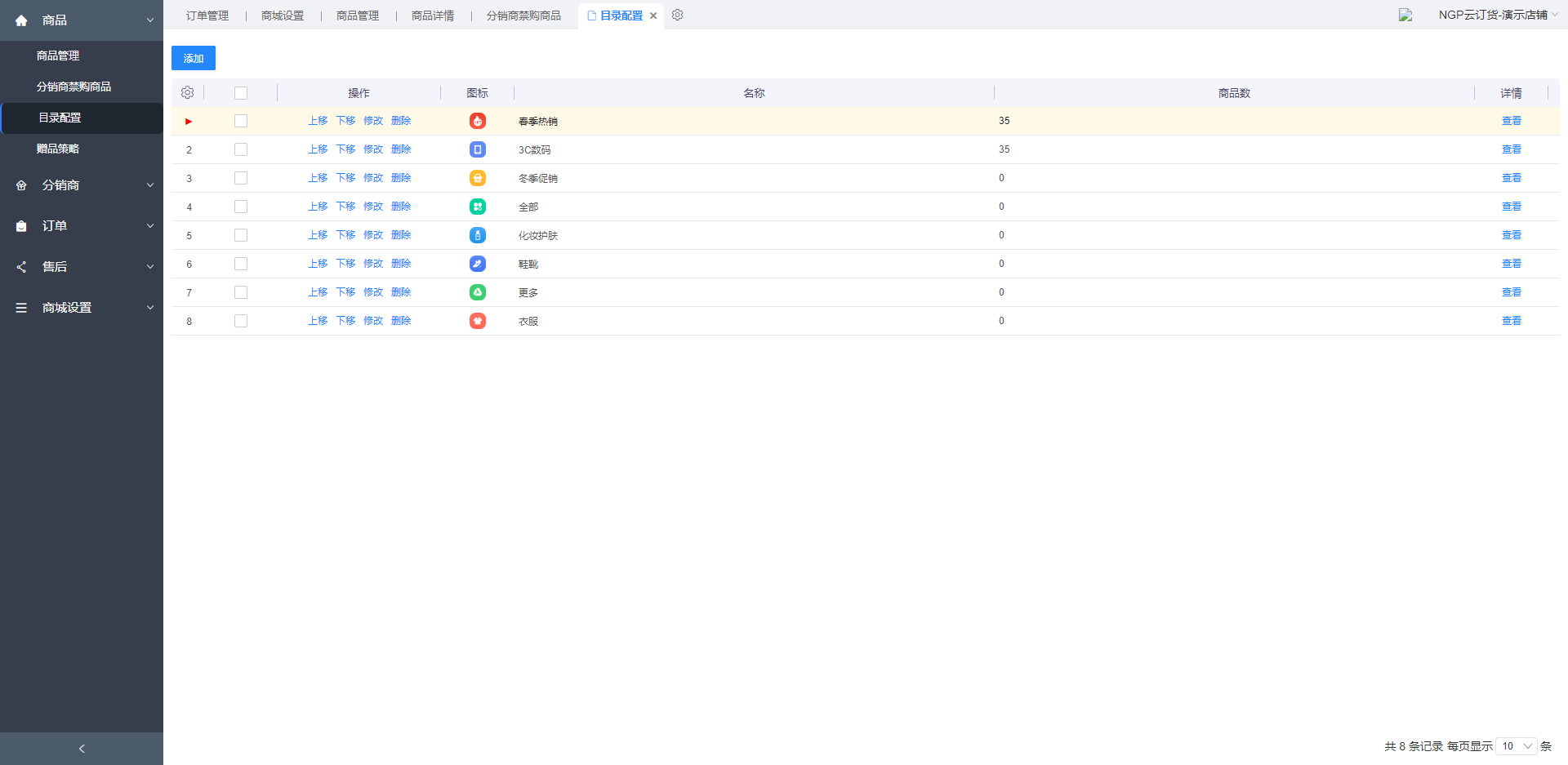Screen dimensions: 1568x765
Task: Expand the 分销商 sidebar menu
Action: [x=82, y=185]
